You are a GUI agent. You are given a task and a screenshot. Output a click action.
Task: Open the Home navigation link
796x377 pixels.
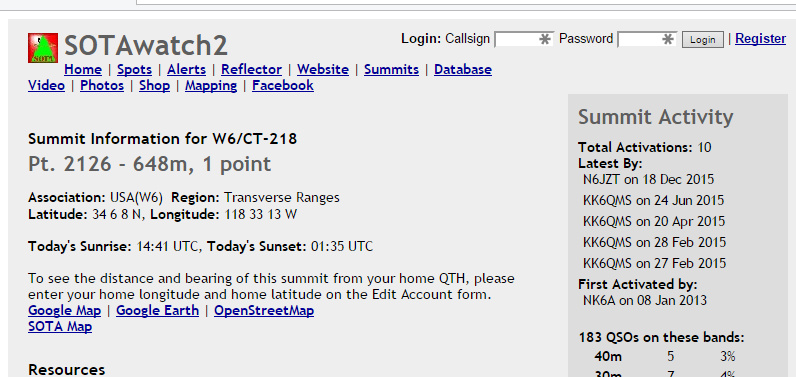coord(83,70)
